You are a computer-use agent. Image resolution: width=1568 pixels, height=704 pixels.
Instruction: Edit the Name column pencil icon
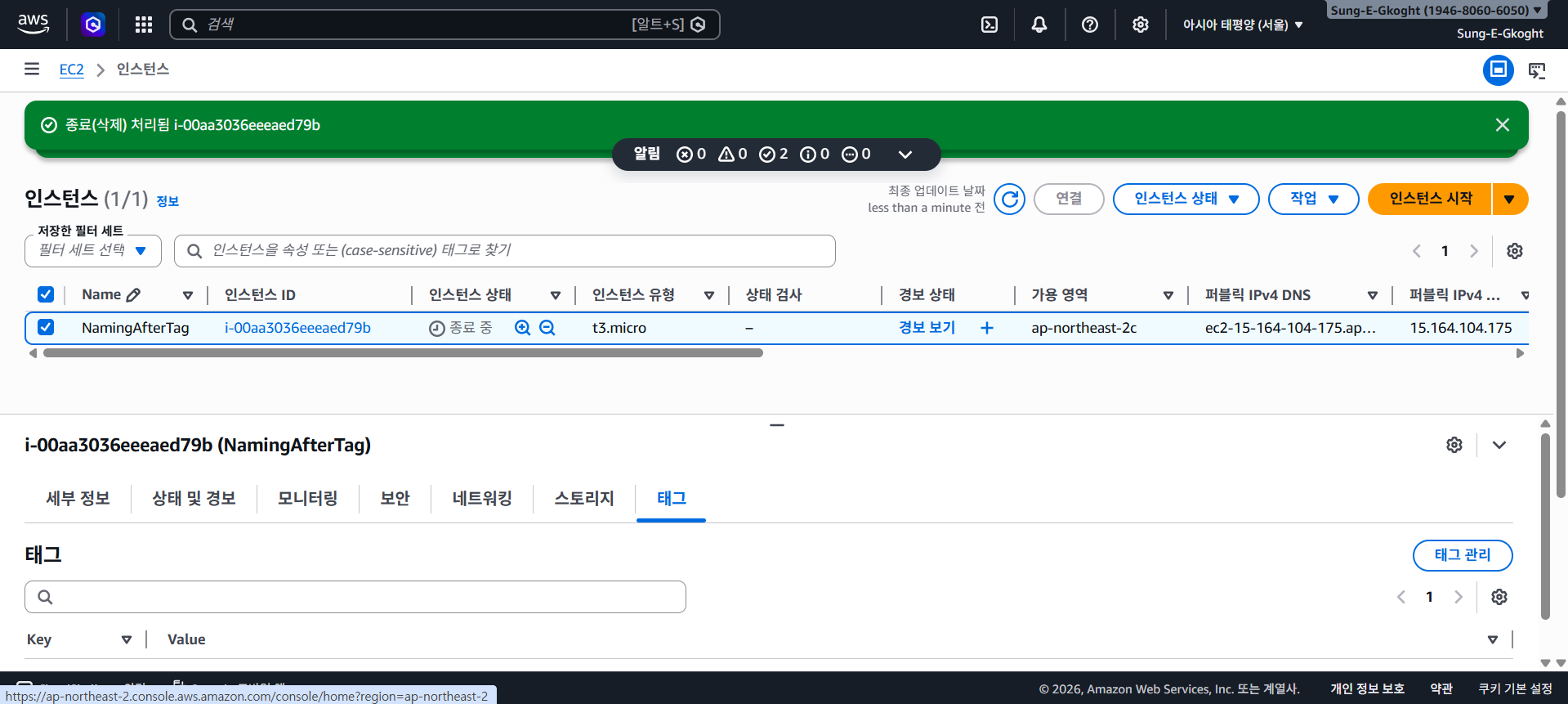(x=134, y=294)
